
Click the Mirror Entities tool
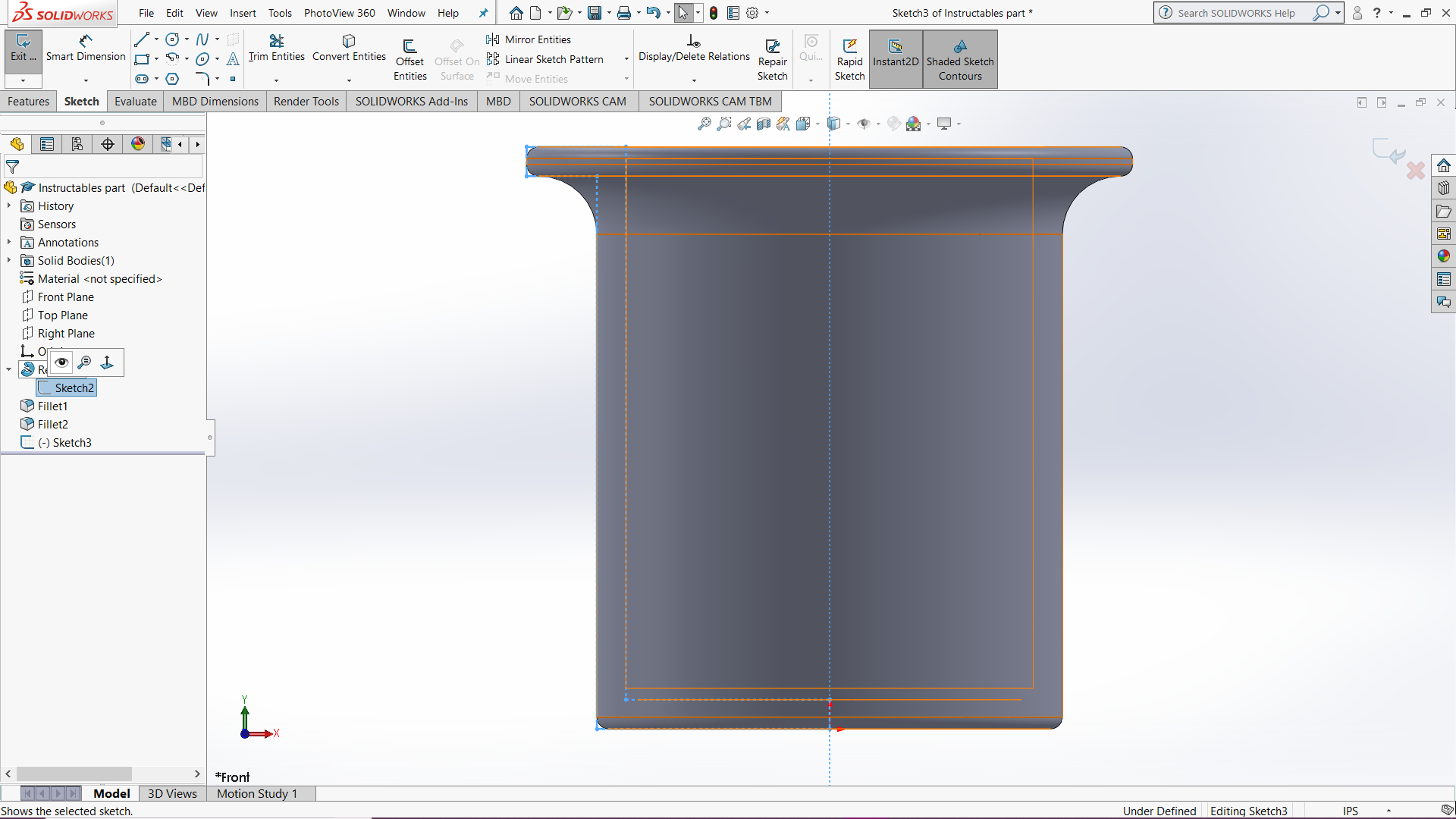pos(529,39)
